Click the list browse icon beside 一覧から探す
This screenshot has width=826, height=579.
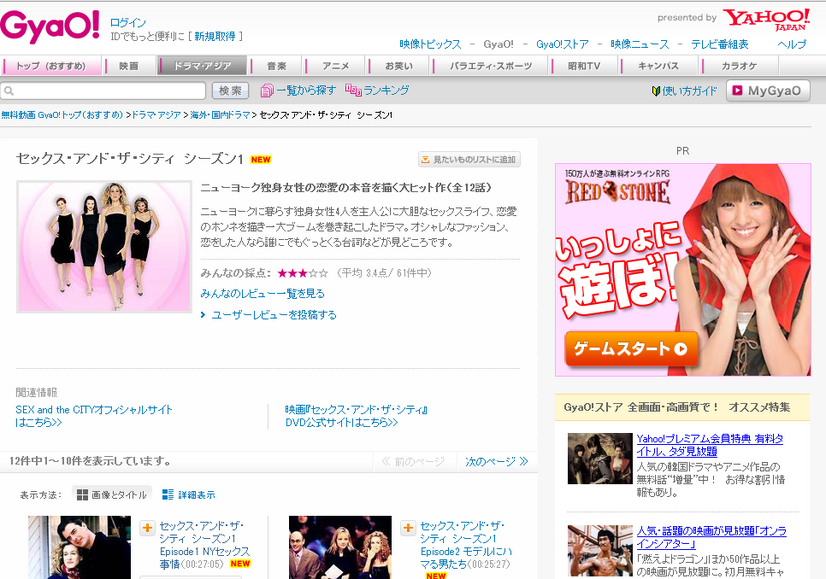[267, 91]
